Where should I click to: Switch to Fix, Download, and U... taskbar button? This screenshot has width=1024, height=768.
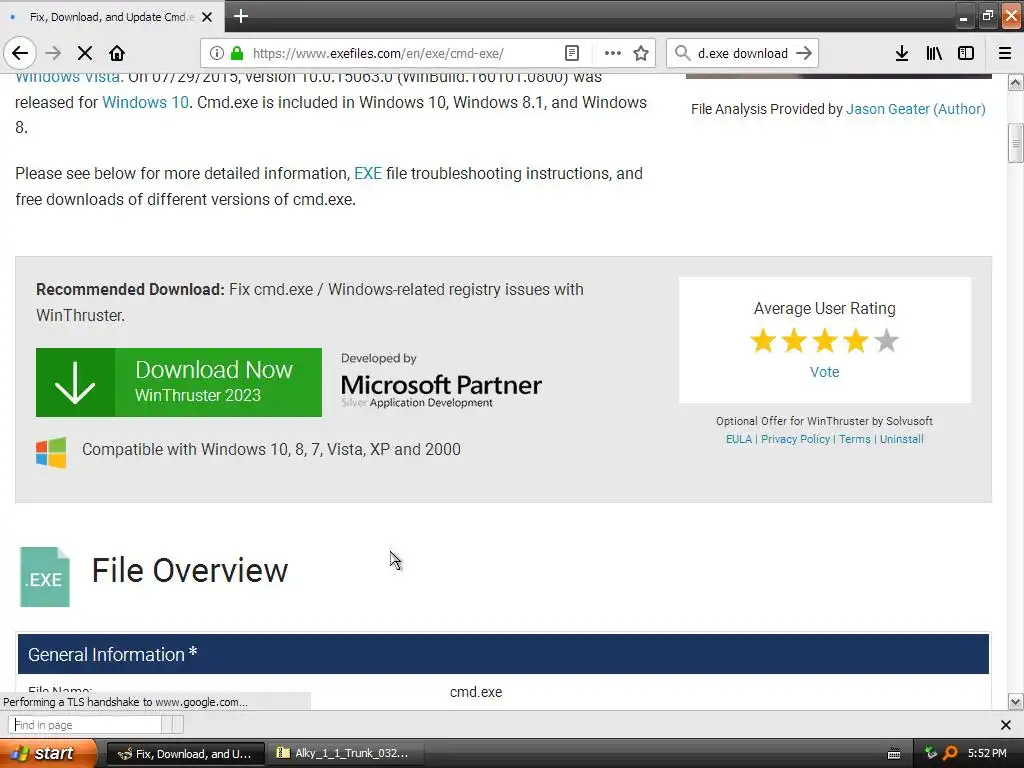[x=185, y=754]
